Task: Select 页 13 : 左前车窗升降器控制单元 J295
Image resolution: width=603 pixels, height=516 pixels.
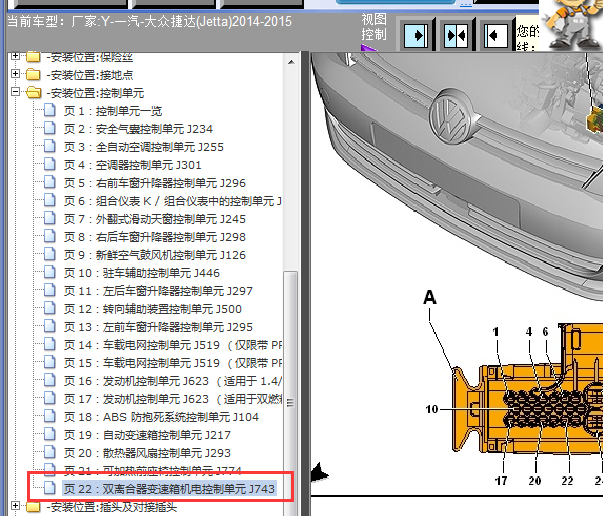Action: point(158,327)
